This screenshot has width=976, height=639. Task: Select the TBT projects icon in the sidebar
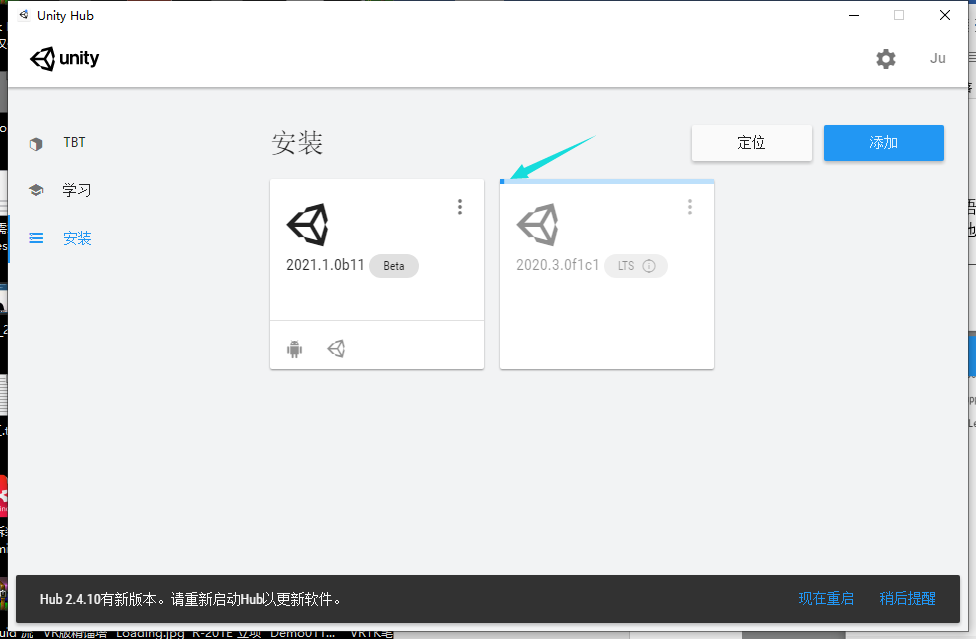click(36, 142)
